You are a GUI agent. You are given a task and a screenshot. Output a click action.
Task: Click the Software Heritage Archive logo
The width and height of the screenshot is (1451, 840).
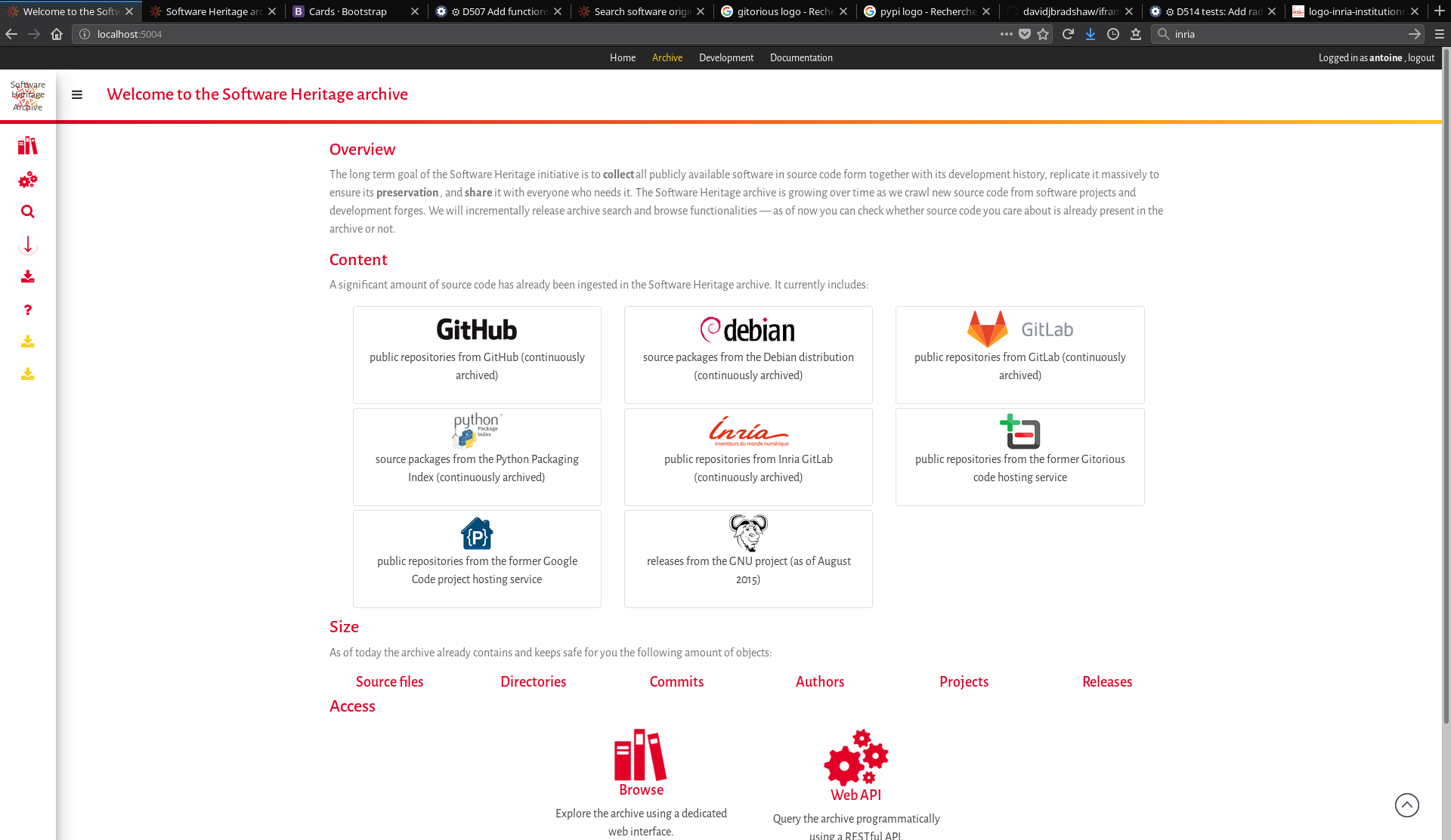click(x=28, y=95)
